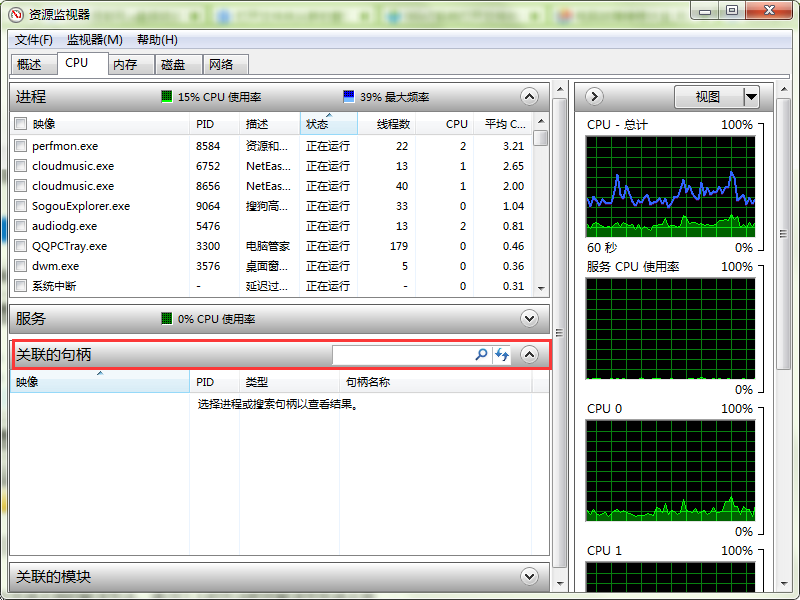This screenshot has height=600, width=800.
Task: Tick the SogouExplorer.exe checkbox
Action: click(x=20, y=206)
